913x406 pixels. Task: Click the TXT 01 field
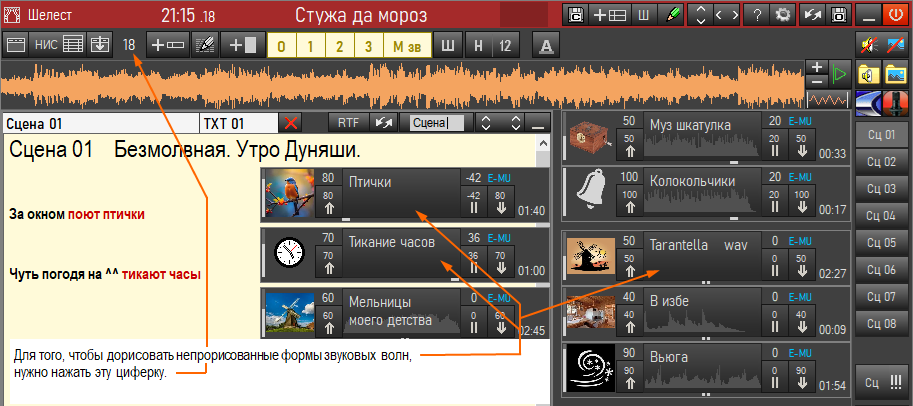[239, 123]
